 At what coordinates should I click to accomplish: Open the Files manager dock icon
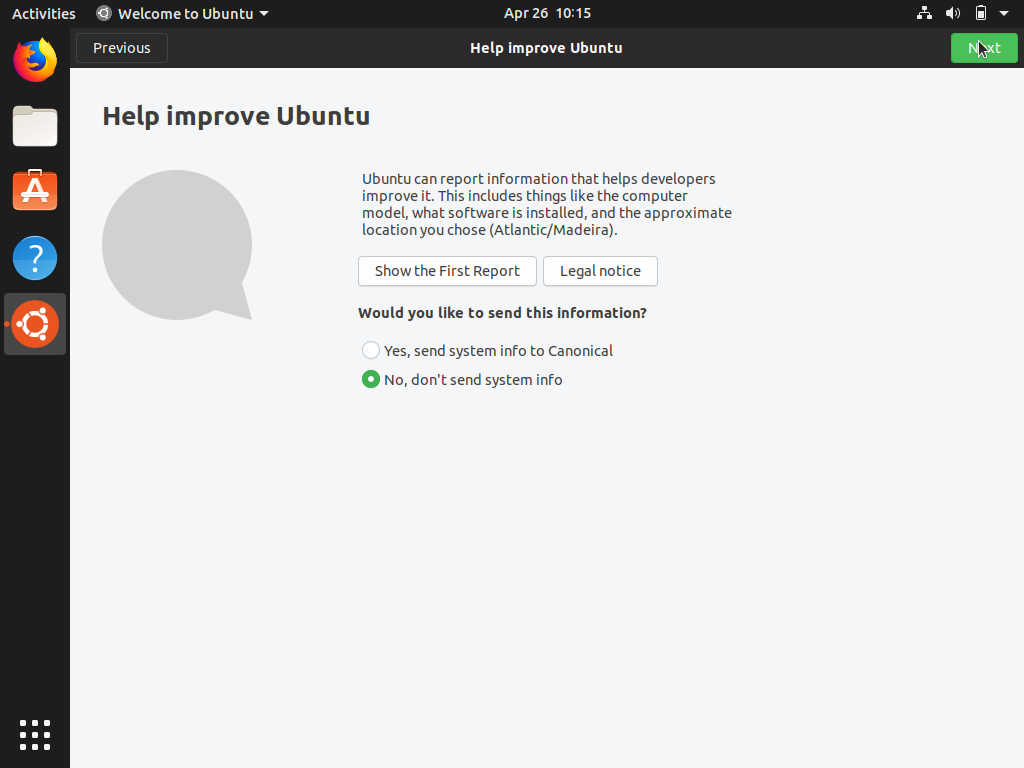click(35, 126)
